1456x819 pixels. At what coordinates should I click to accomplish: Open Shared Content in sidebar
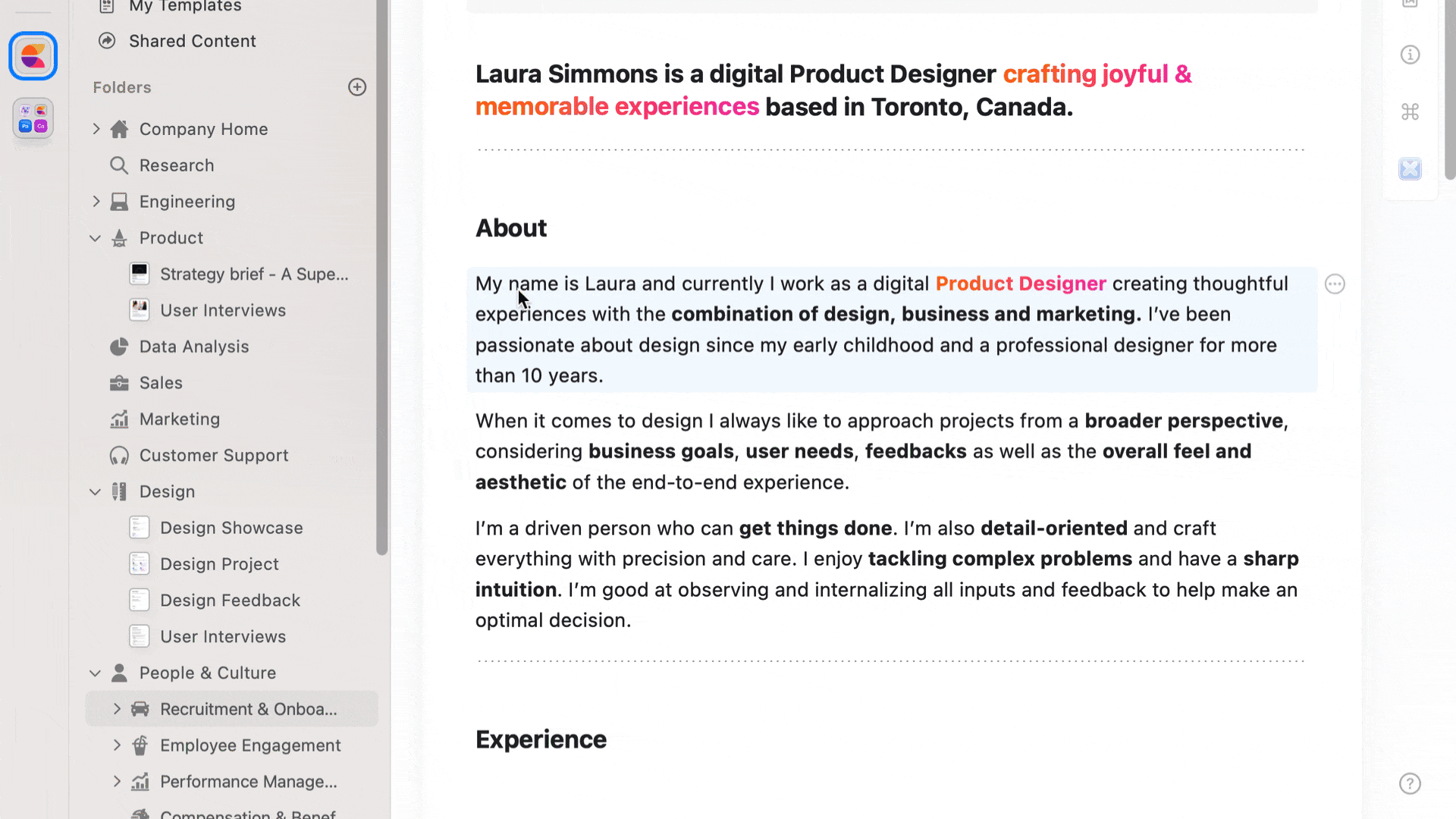[x=192, y=41]
